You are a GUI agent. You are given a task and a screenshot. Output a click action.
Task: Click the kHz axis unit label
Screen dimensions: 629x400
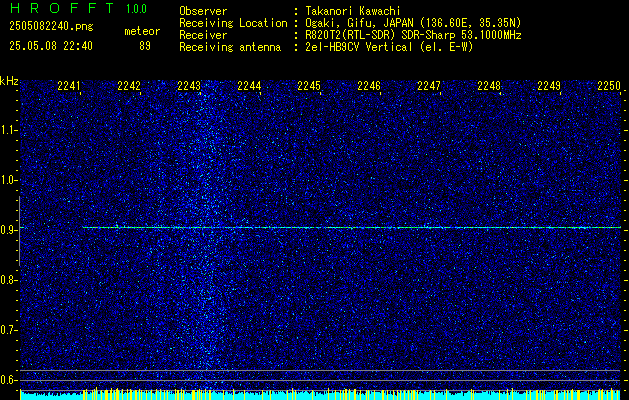click(9, 81)
